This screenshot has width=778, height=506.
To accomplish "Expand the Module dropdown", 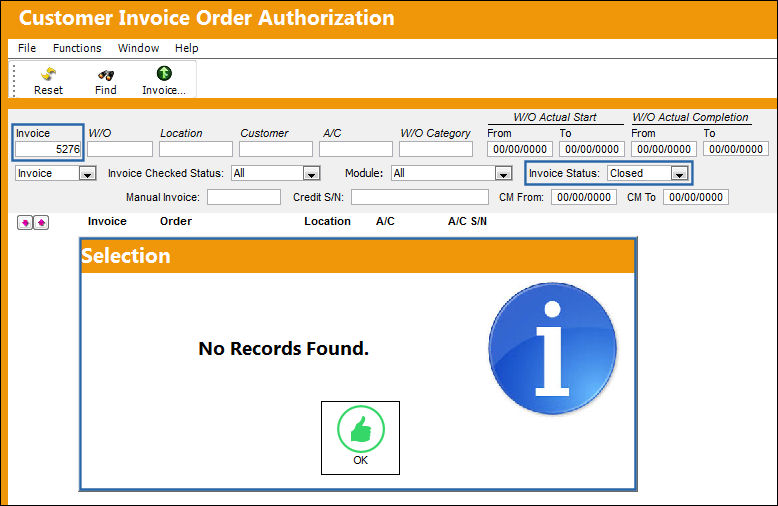I will 452,173.
